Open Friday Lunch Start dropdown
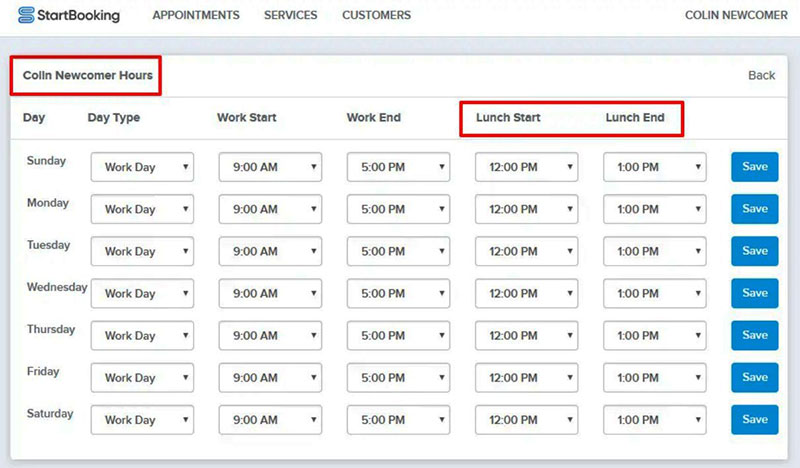Image resolution: width=800 pixels, height=468 pixels. click(527, 378)
